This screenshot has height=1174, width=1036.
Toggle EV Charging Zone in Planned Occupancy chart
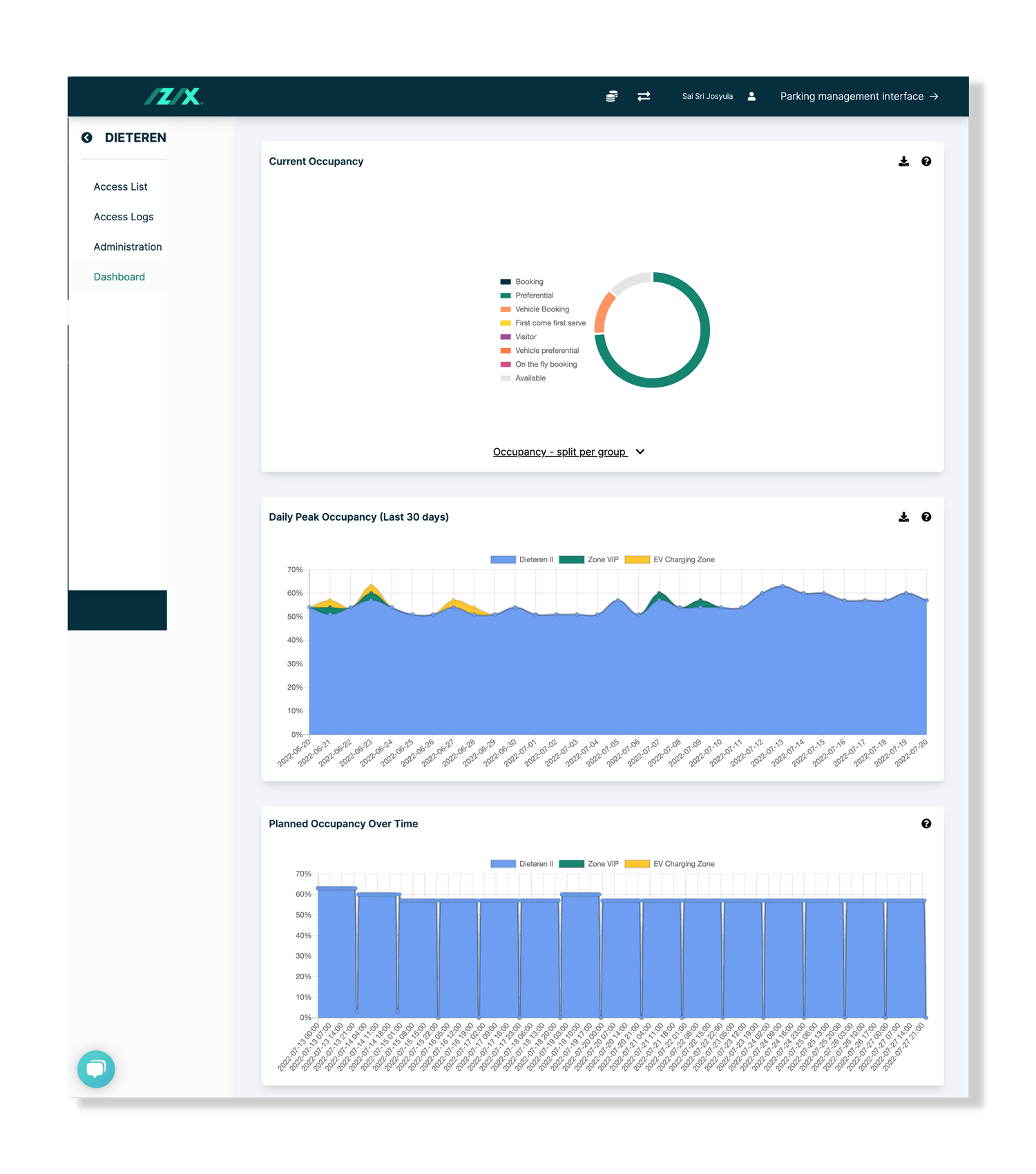point(669,864)
